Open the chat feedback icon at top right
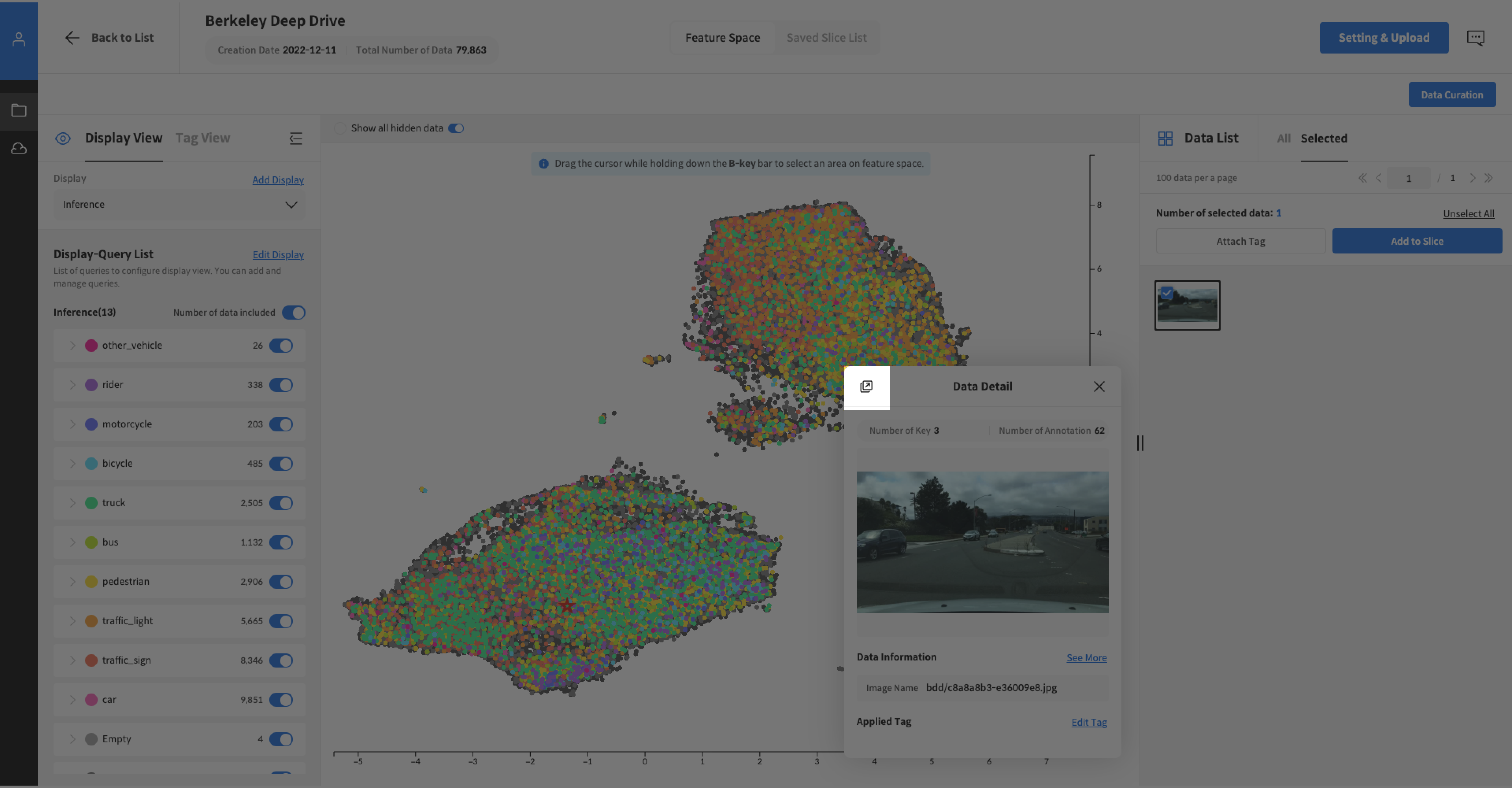Viewport: 1512px width, 788px height. (x=1475, y=37)
